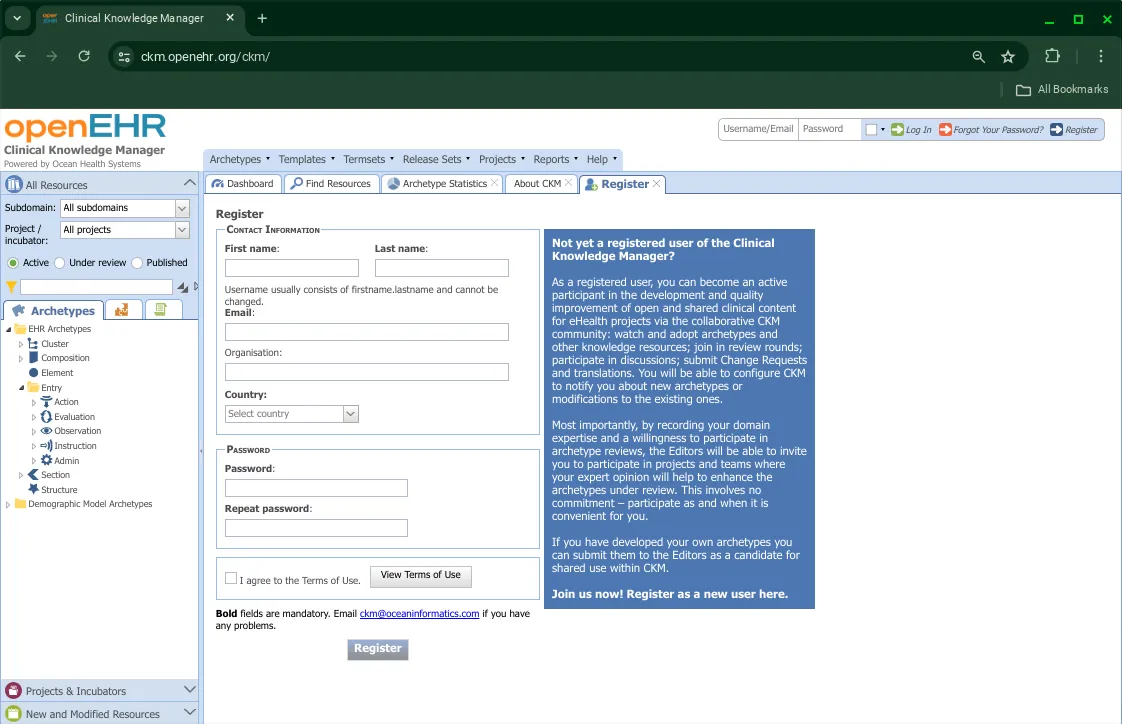Open the Reports menu
The image size is (1122, 724).
(553, 158)
